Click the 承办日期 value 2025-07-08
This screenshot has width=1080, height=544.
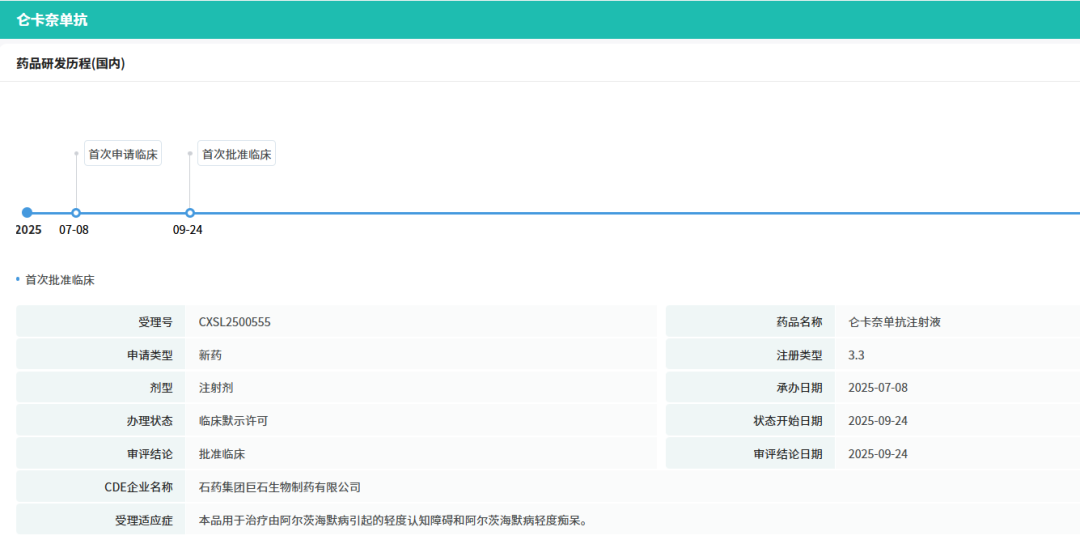click(x=877, y=388)
